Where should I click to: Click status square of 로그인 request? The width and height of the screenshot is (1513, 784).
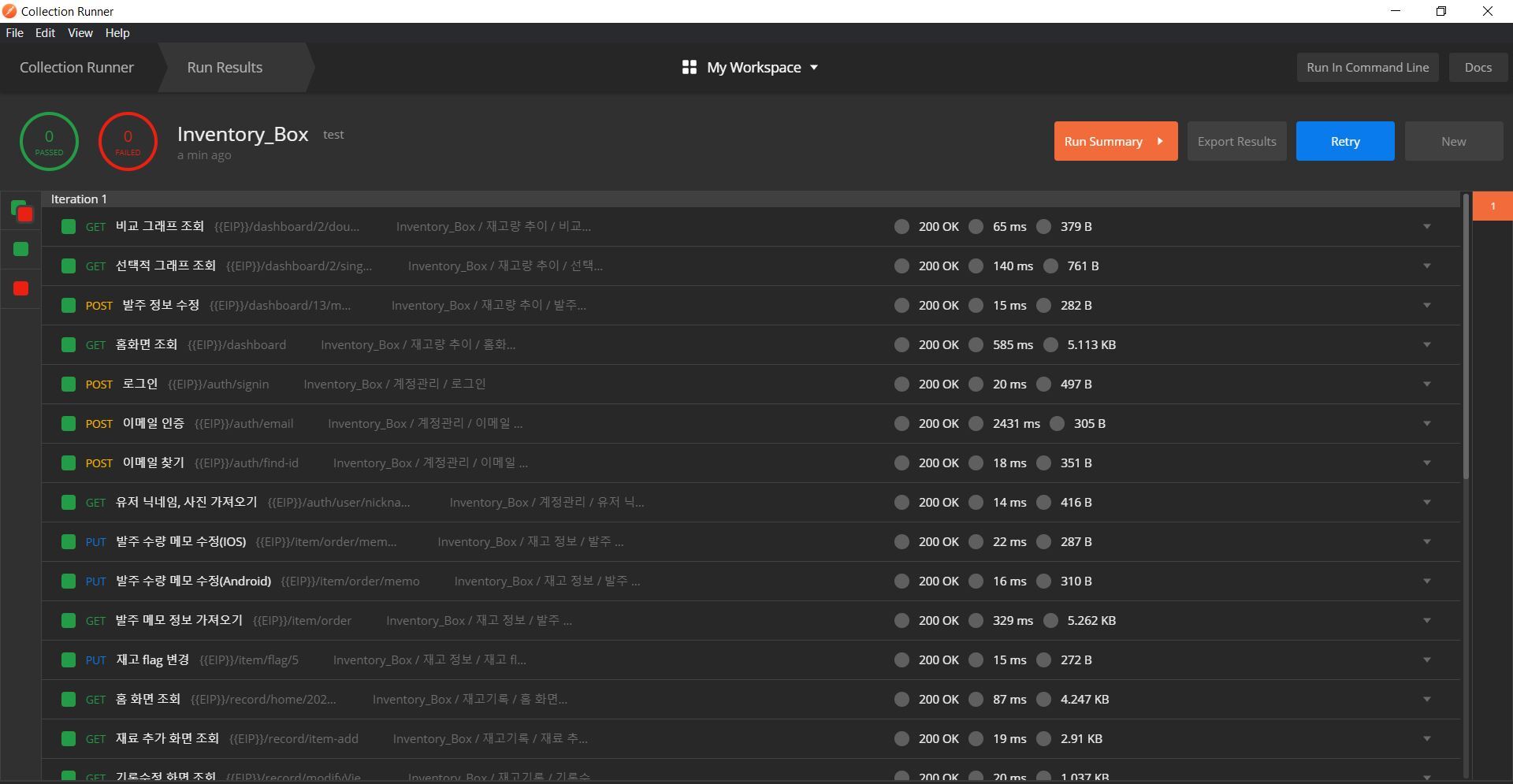[x=69, y=385]
